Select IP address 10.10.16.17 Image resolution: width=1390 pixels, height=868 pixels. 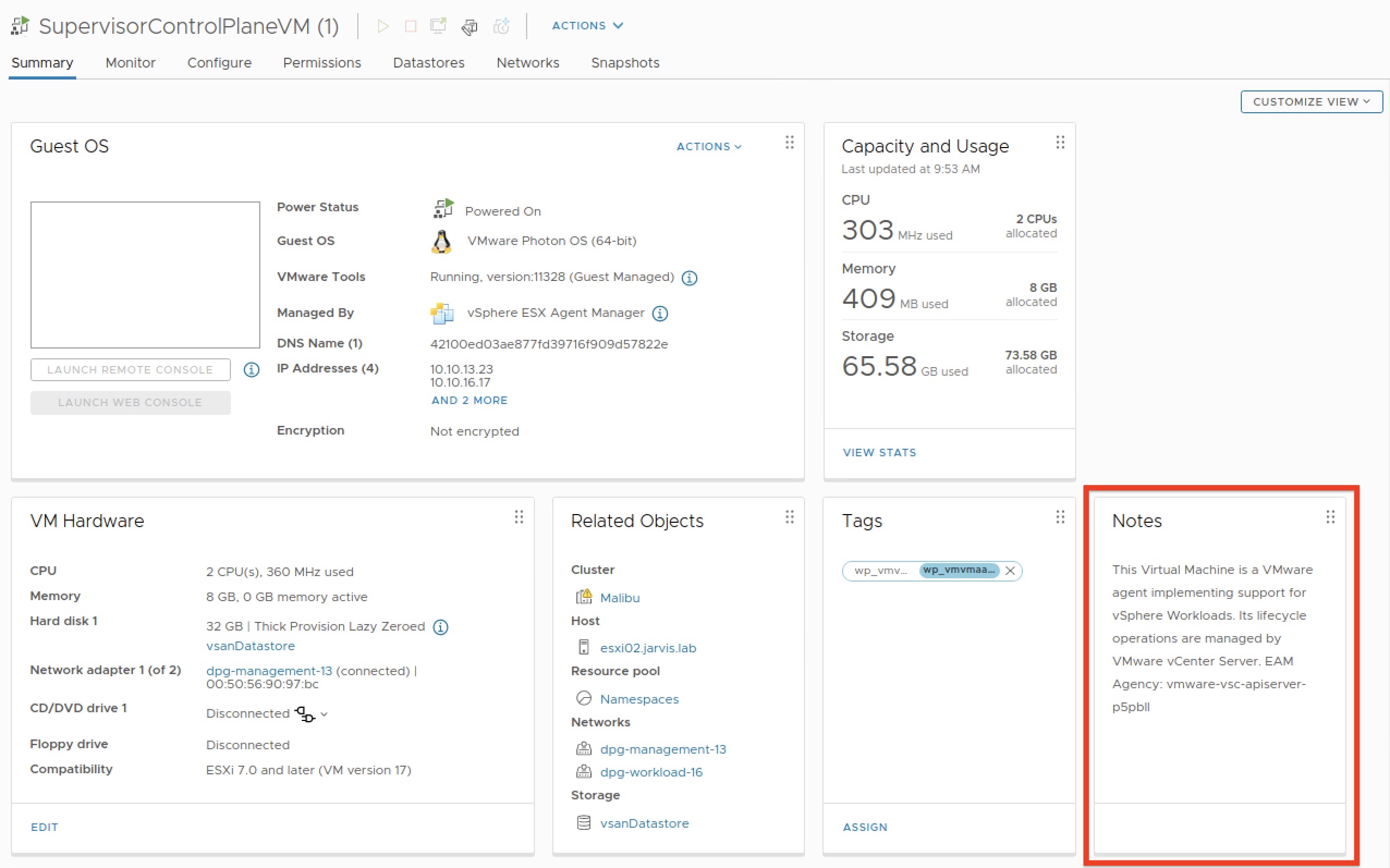(x=460, y=382)
